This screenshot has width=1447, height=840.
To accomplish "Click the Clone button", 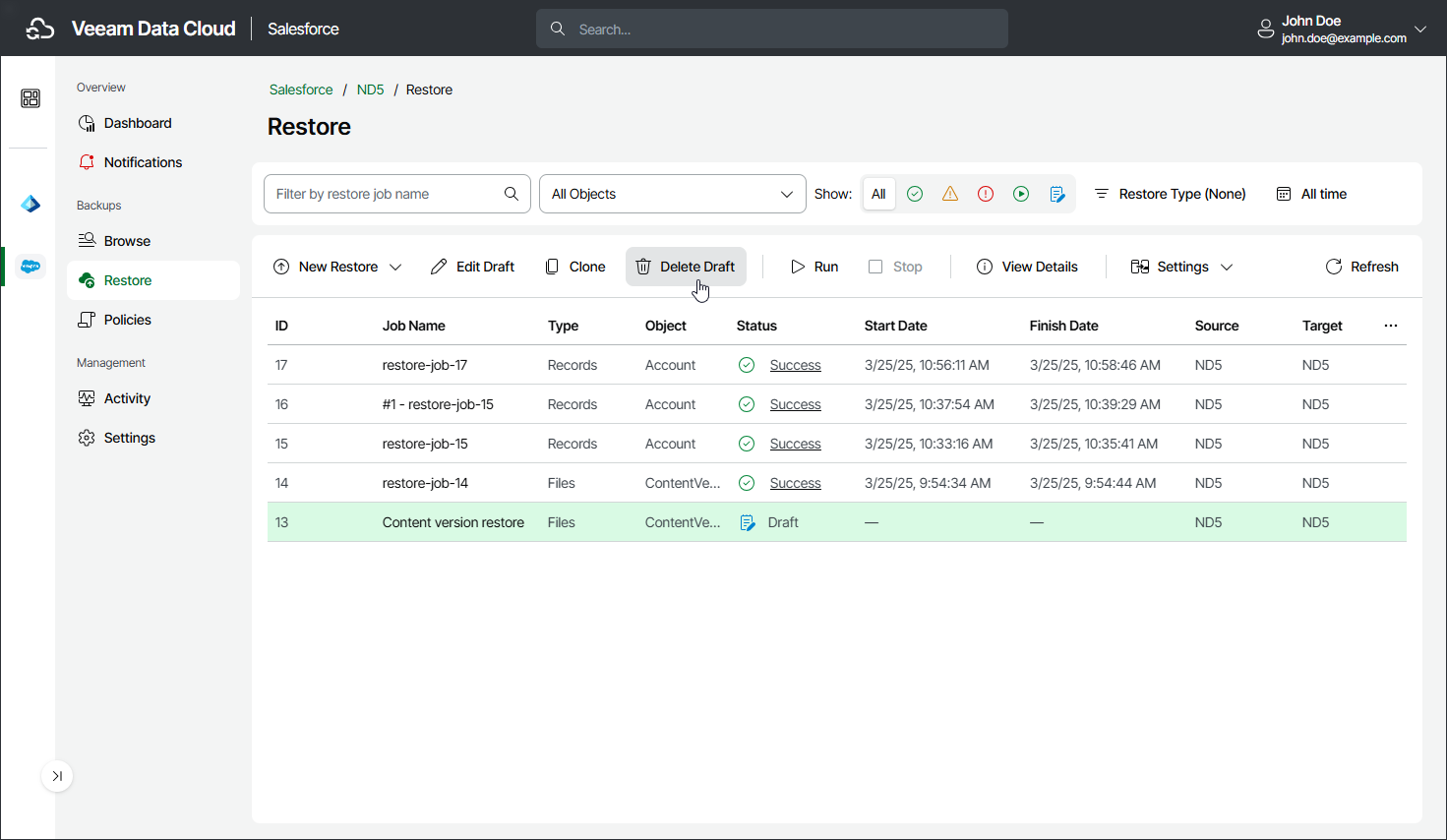I will click(x=575, y=267).
